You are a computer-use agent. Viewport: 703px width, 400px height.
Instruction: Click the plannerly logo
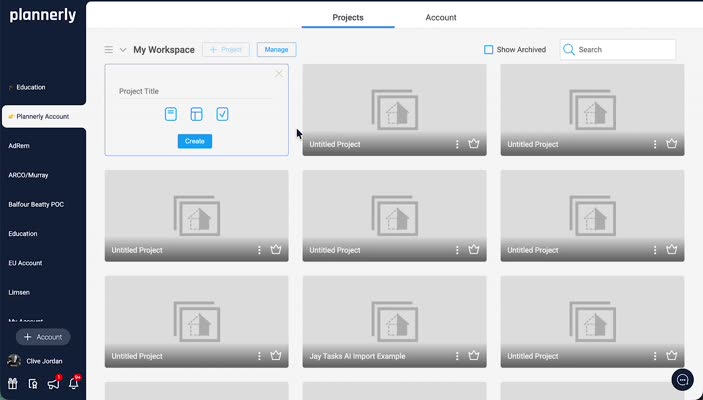[43, 16]
